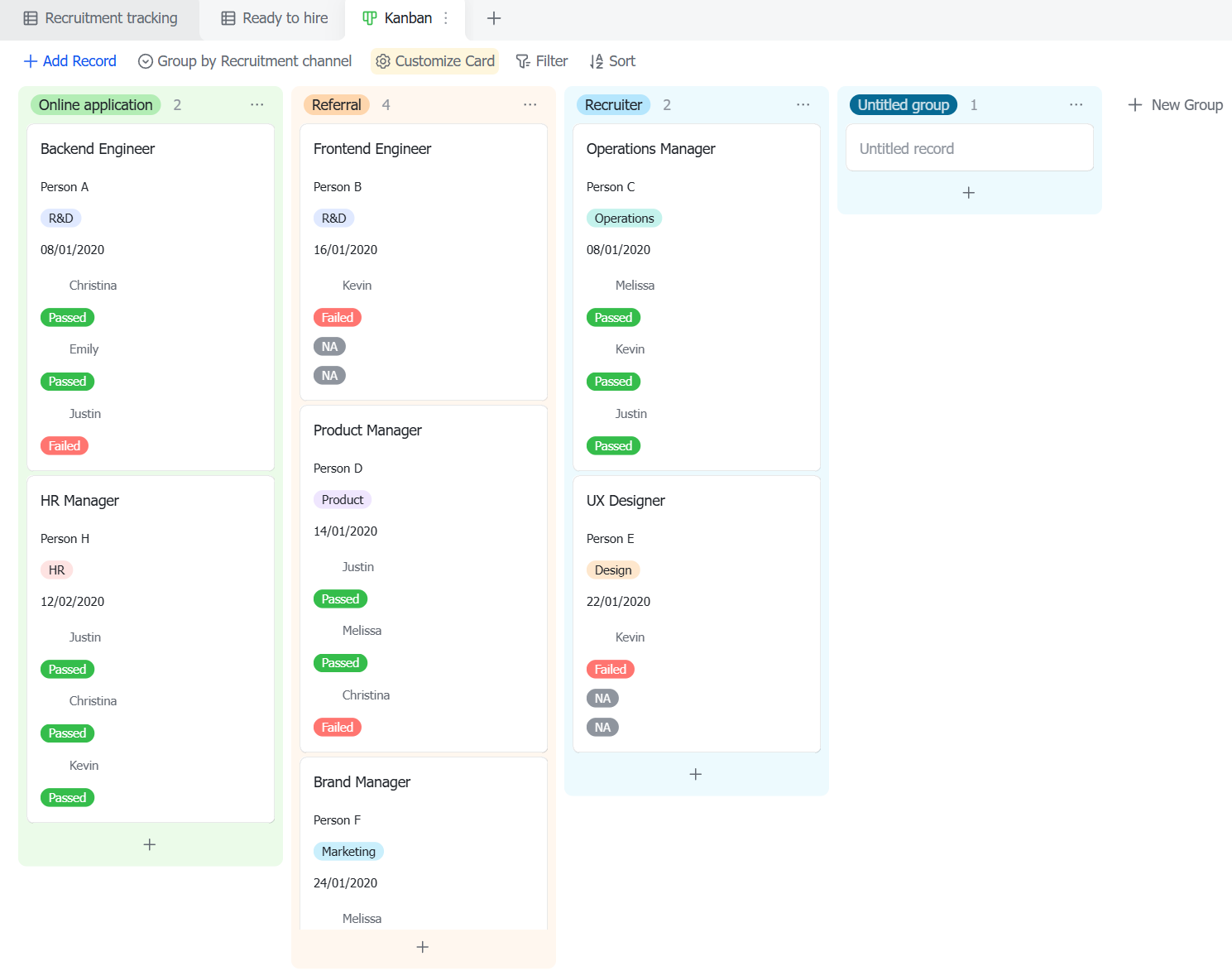Open Untitled group menu dots
The width and height of the screenshot is (1232, 971).
tap(1076, 105)
